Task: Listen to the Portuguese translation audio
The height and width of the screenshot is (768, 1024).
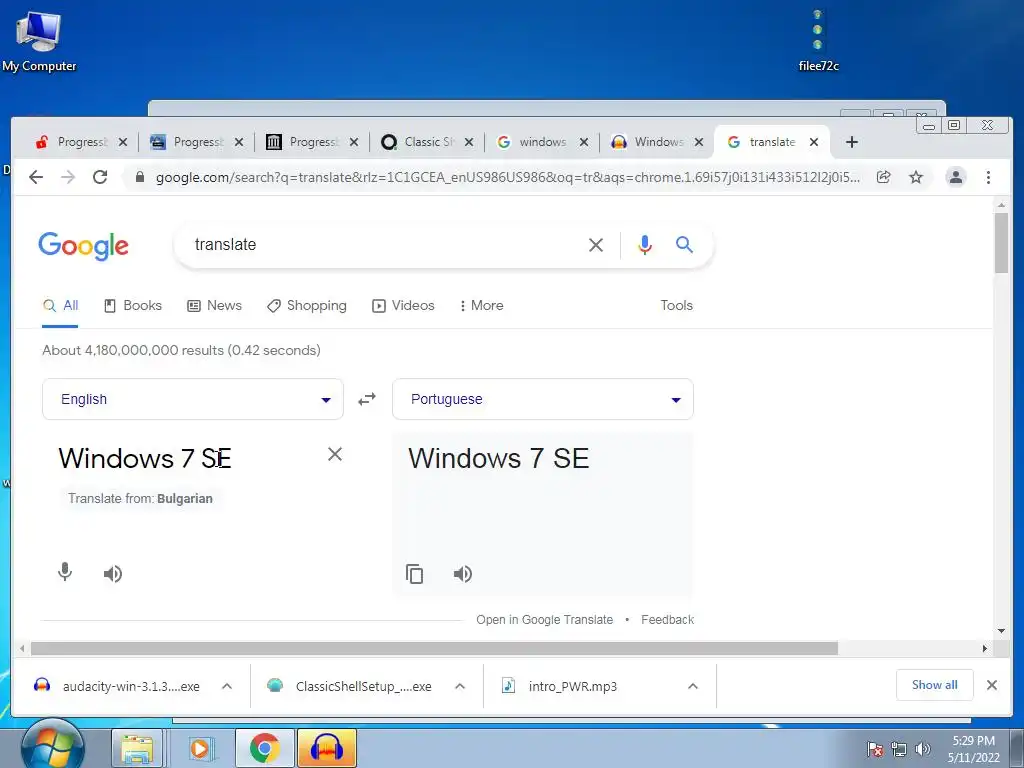Action: 463,574
